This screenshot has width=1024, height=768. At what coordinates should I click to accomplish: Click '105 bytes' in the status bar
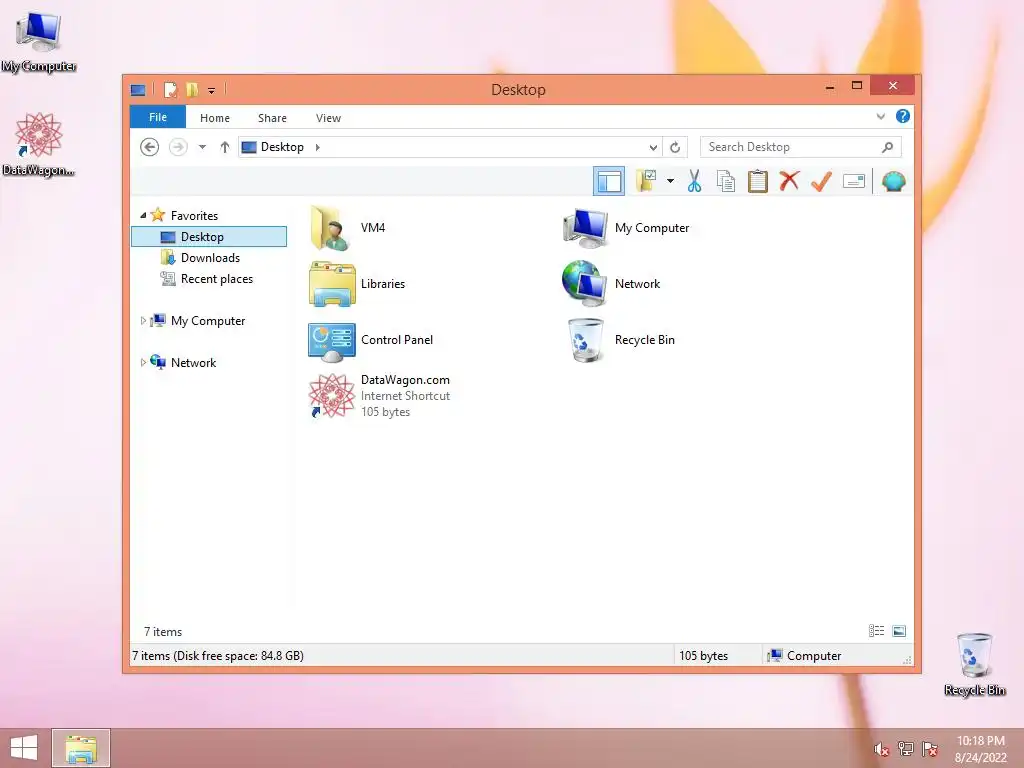tap(703, 656)
